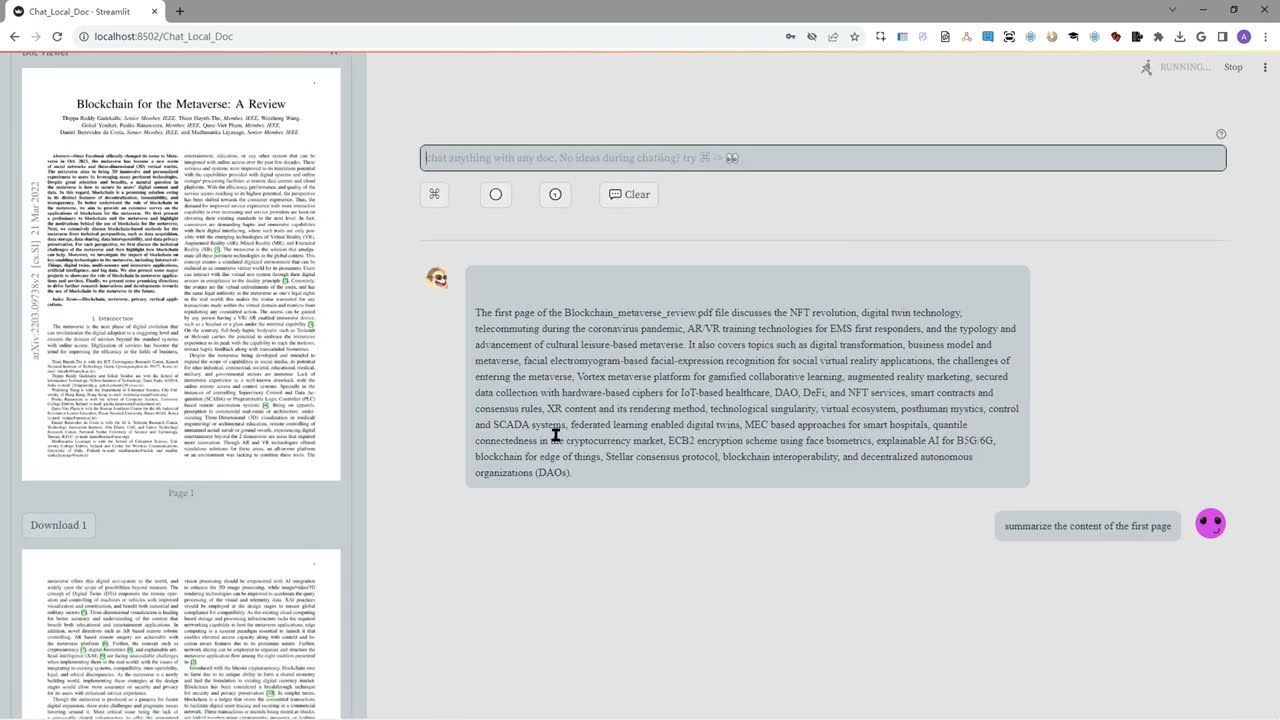
Task: Share this page via the share icon
Action: pos(833,37)
